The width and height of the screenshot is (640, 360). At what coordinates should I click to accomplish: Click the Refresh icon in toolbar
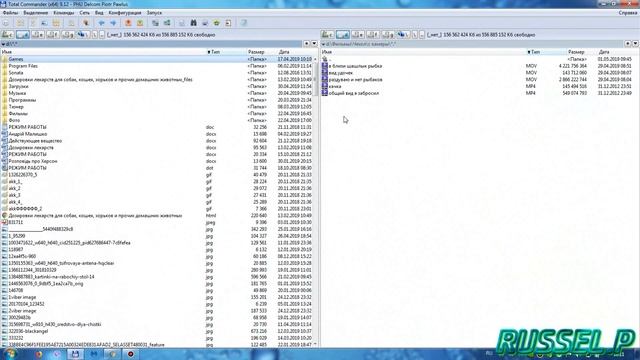(x=6, y=23)
